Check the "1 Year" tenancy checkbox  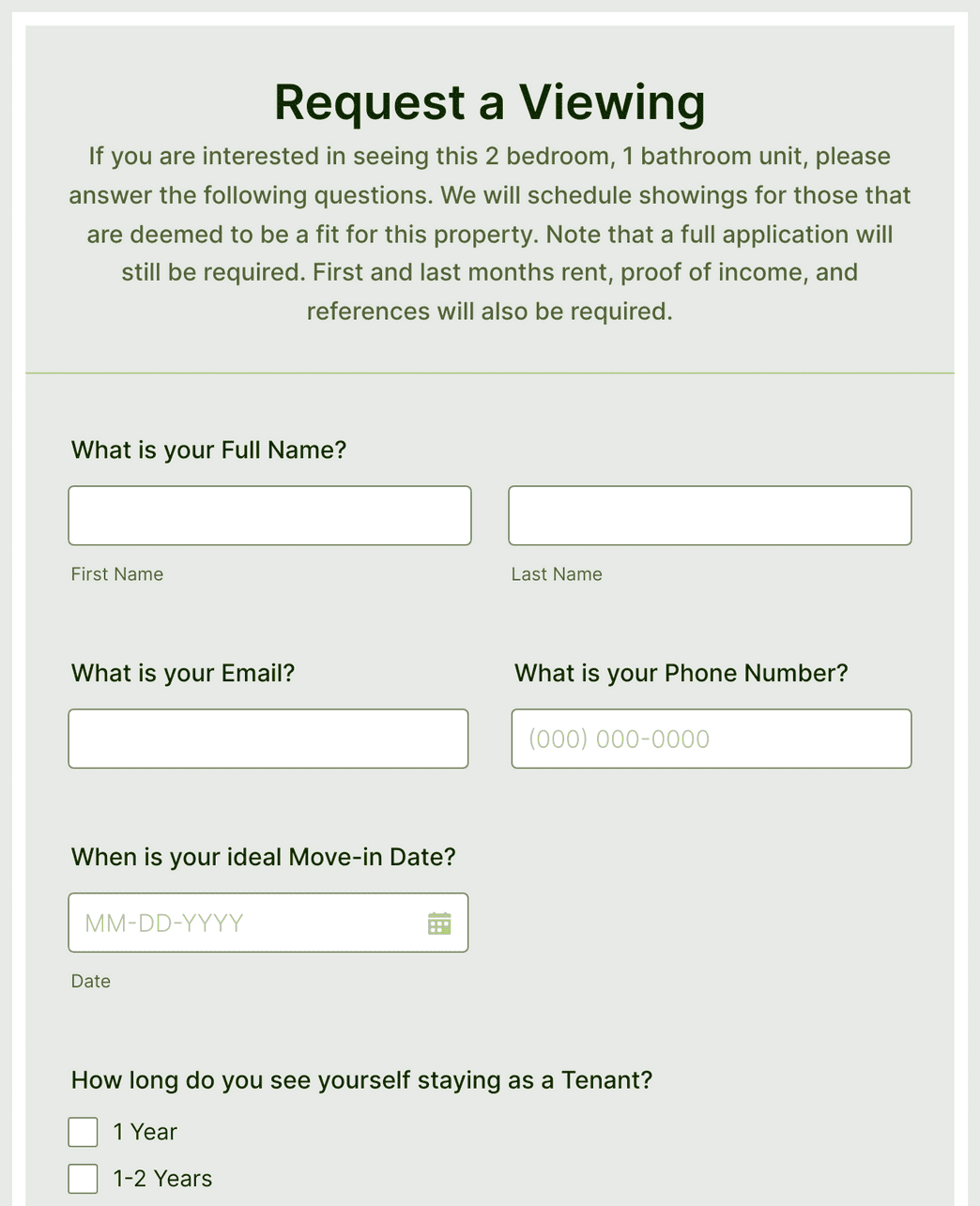[83, 1132]
